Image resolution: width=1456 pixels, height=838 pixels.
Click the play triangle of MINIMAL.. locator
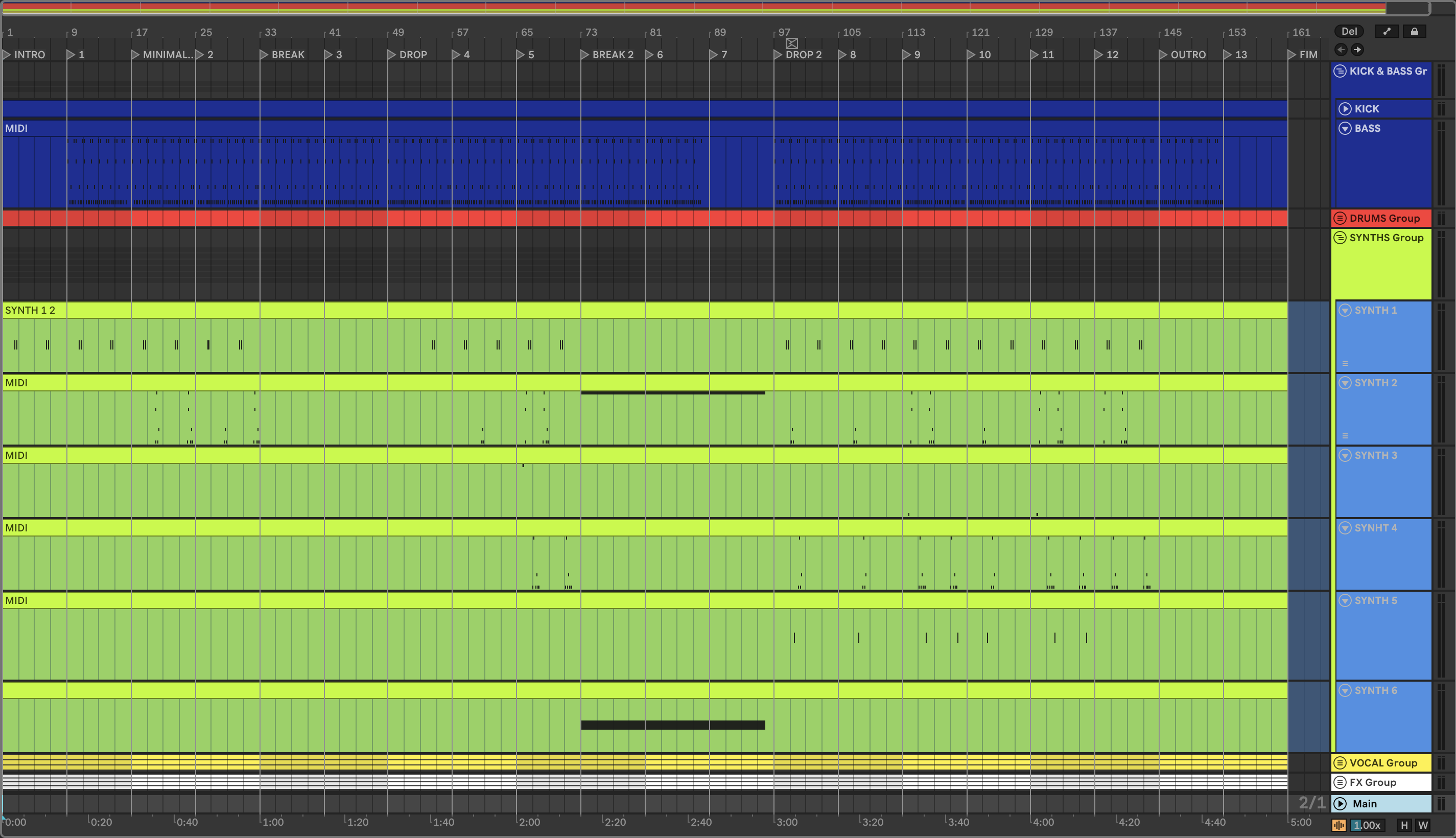click(x=135, y=55)
